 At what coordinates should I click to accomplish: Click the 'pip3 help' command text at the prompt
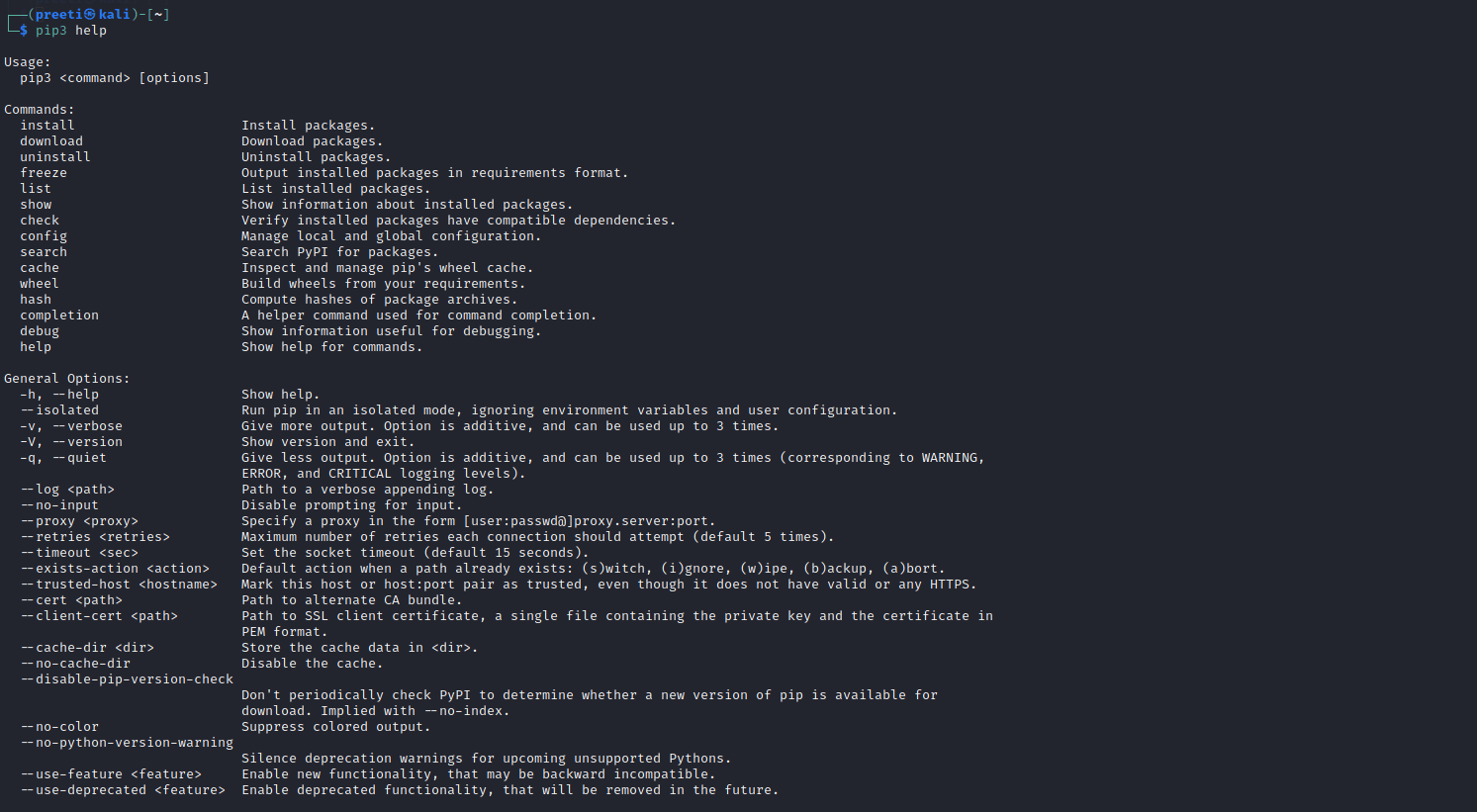tap(71, 31)
